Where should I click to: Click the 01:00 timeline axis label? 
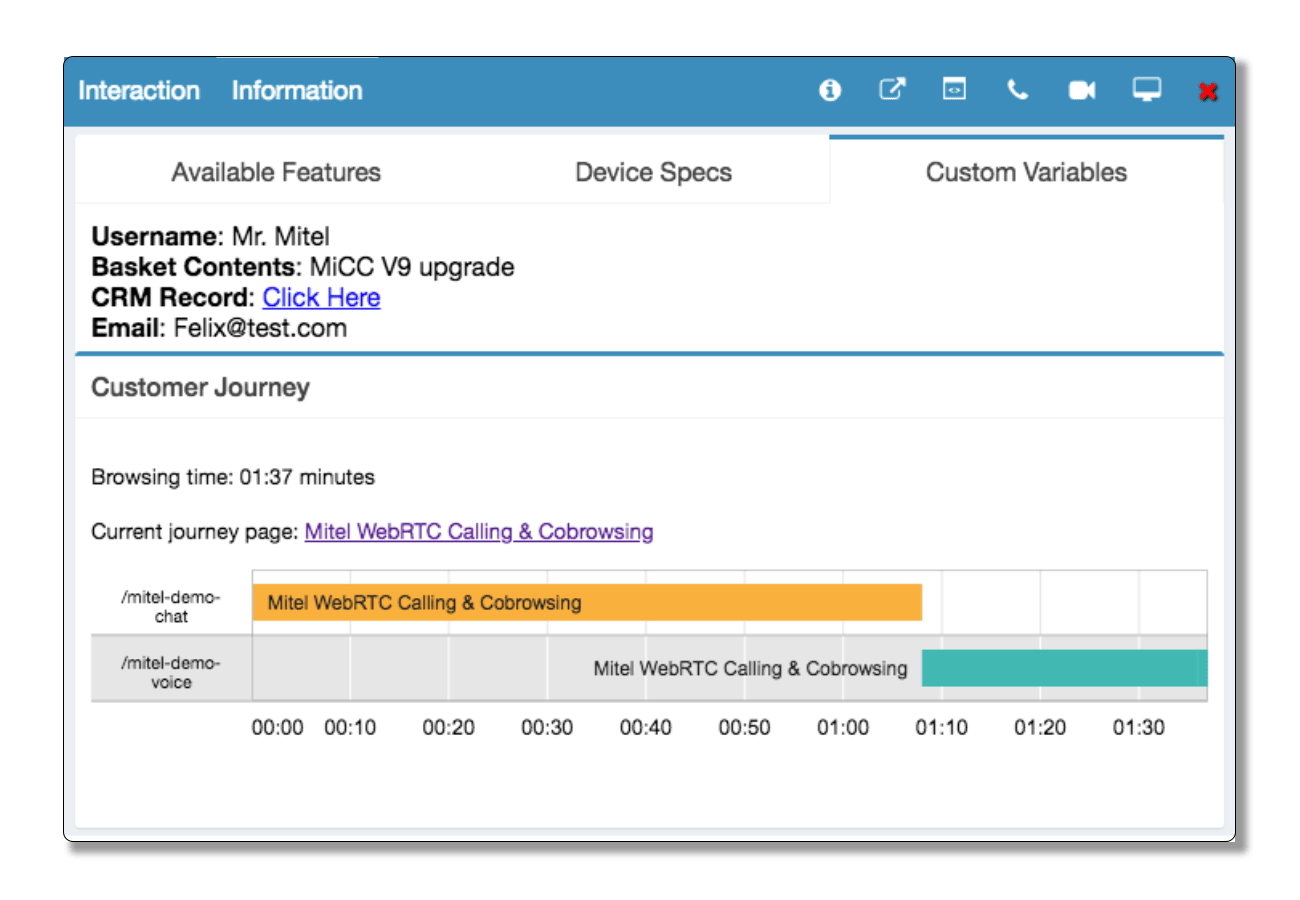tap(843, 728)
